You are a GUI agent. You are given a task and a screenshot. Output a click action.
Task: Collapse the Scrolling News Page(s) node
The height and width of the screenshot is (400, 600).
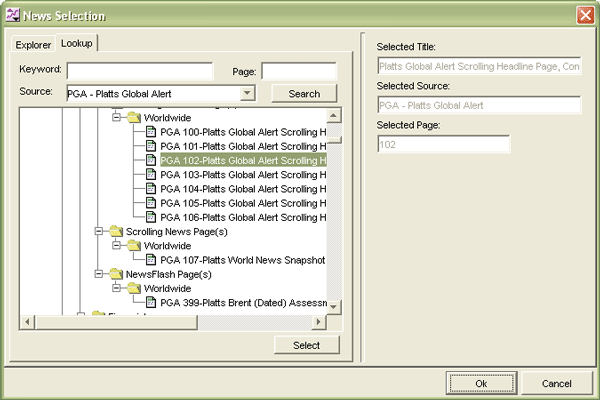tap(98, 231)
